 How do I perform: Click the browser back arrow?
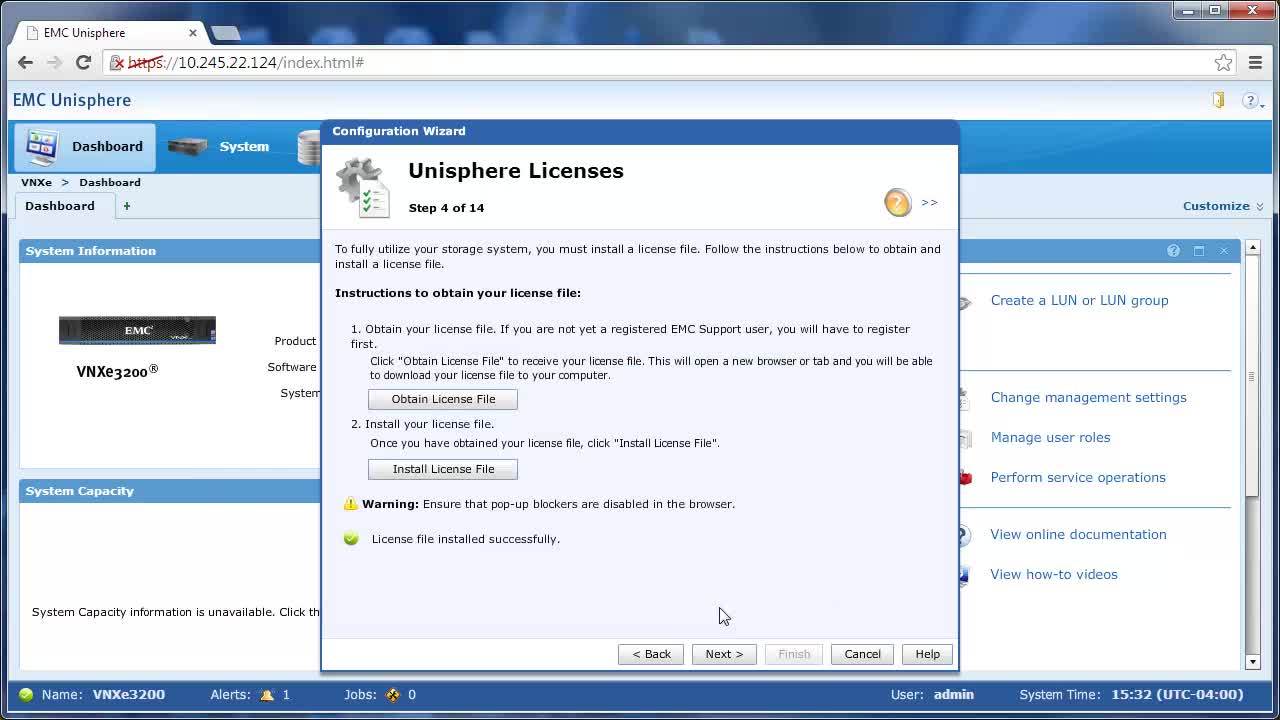pyautogui.click(x=25, y=62)
